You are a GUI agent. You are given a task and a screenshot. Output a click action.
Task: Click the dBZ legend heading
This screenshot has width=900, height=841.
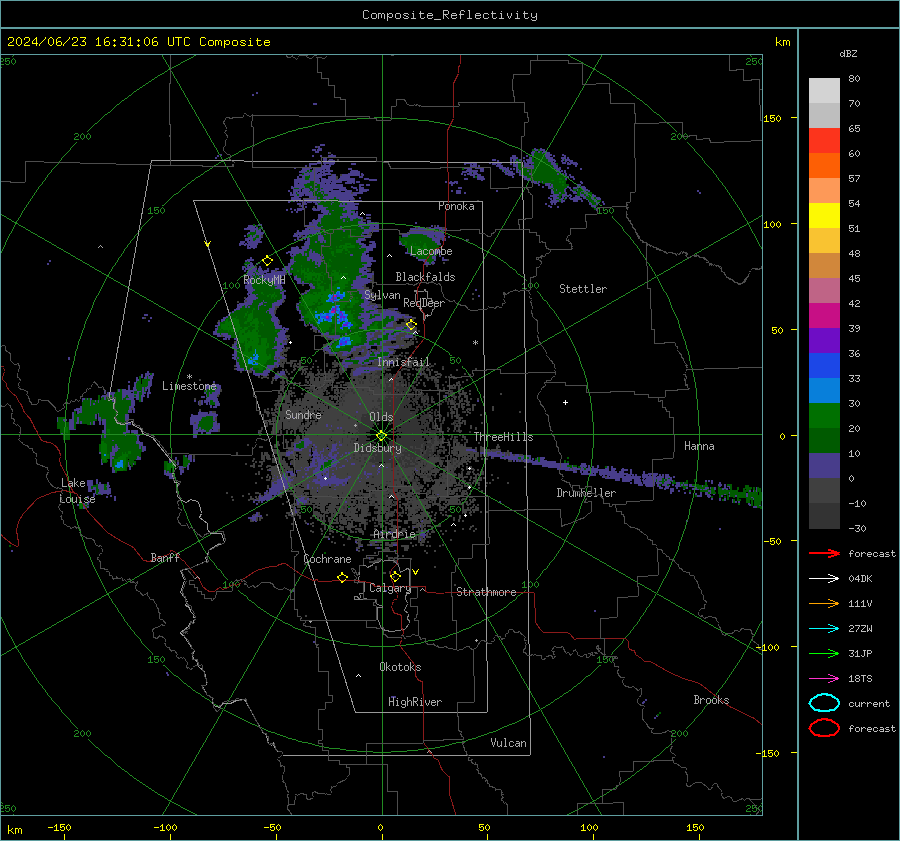pyautogui.click(x=848, y=54)
